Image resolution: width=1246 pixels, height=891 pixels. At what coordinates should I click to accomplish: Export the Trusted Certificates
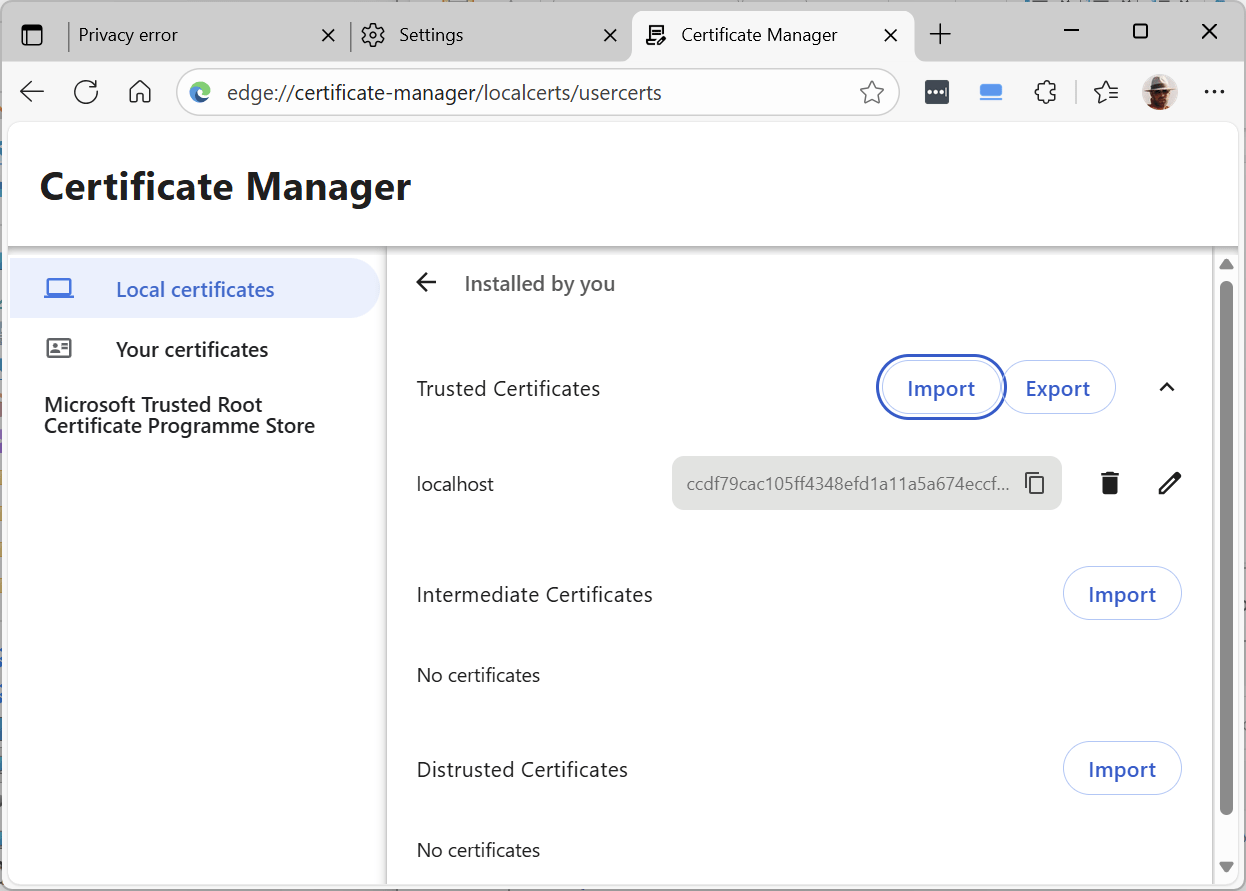click(x=1057, y=389)
